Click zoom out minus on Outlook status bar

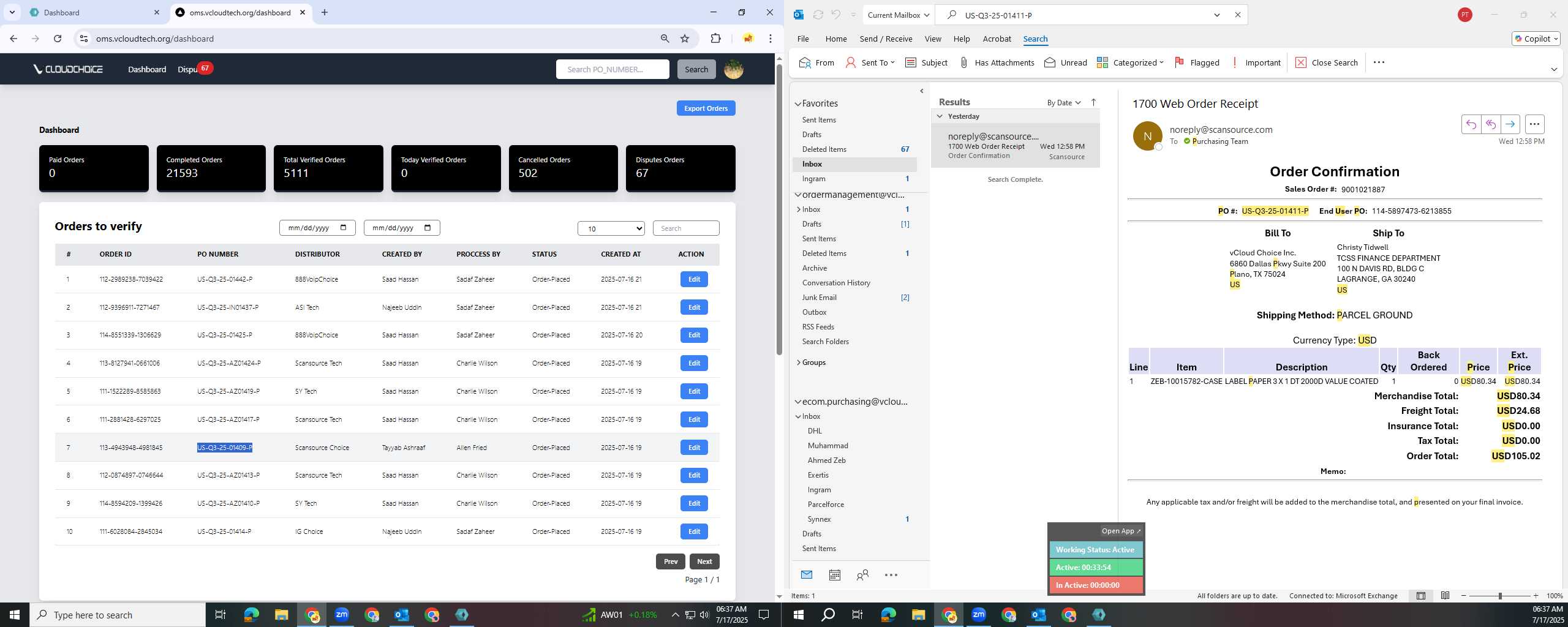pyautogui.click(x=1464, y=596)
